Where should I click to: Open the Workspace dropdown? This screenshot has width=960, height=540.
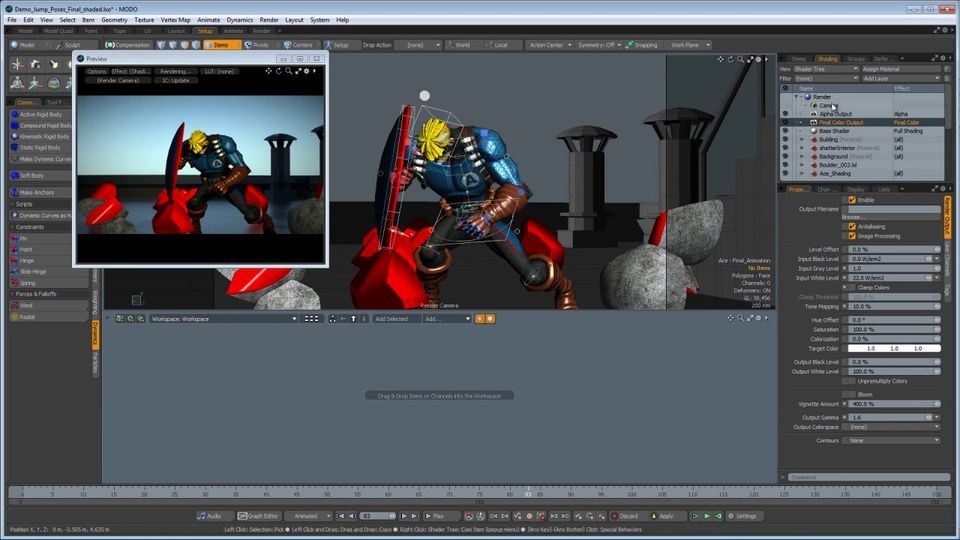[223, 319]
